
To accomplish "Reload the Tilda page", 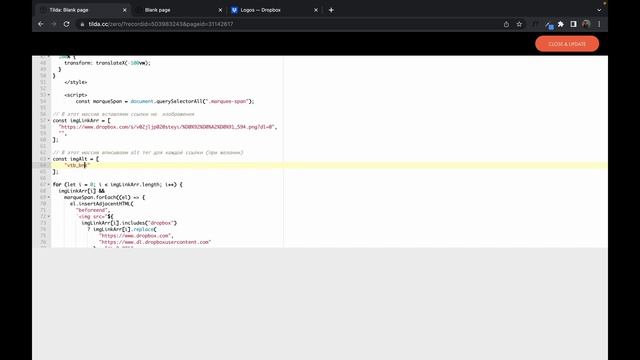I will point(67,24).
